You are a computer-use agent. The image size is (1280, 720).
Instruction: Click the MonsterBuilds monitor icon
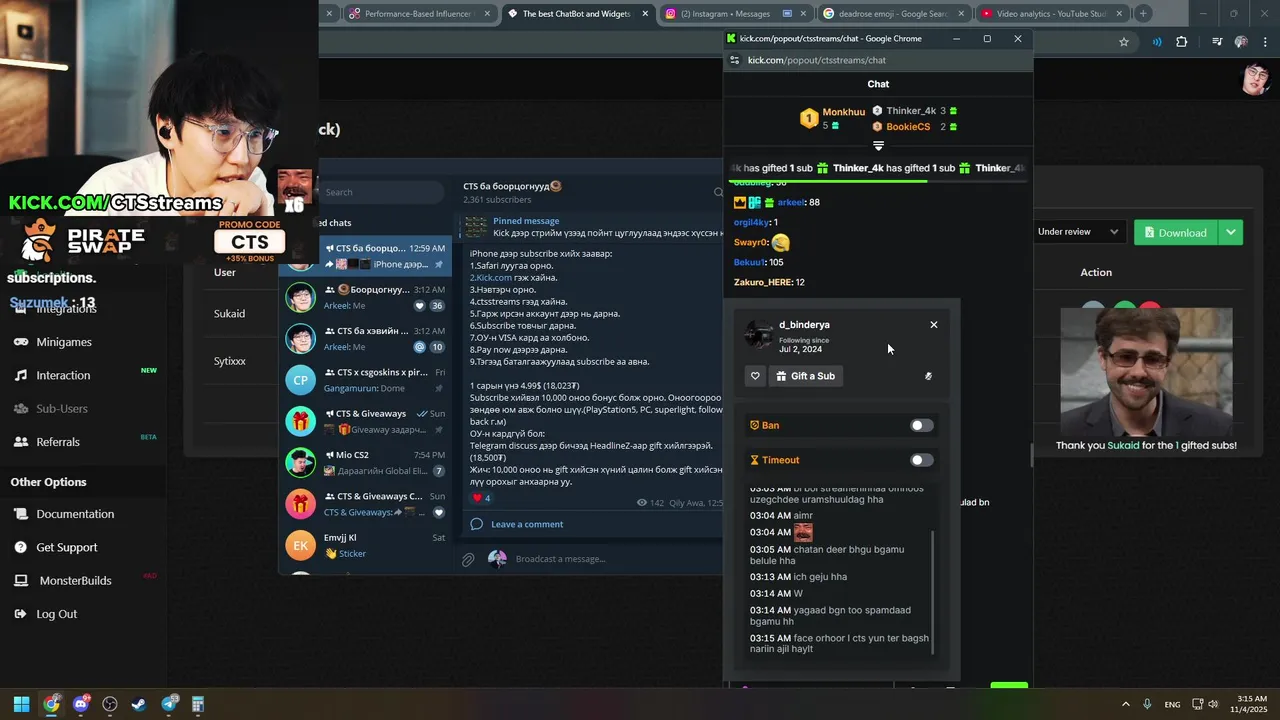pos(21,580)
